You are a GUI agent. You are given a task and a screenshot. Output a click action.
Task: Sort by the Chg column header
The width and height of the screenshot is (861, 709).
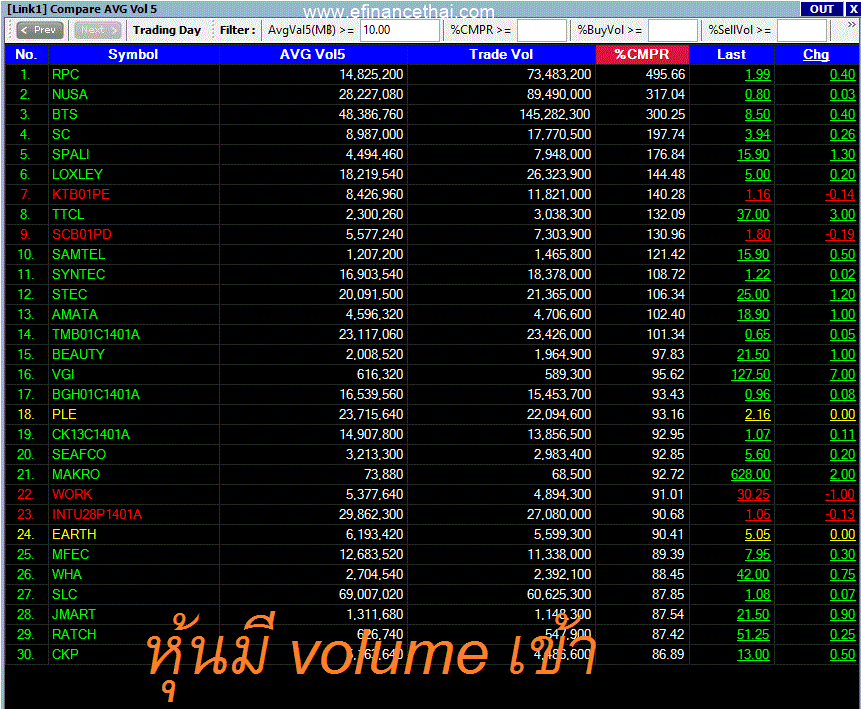tap(816, 54)
